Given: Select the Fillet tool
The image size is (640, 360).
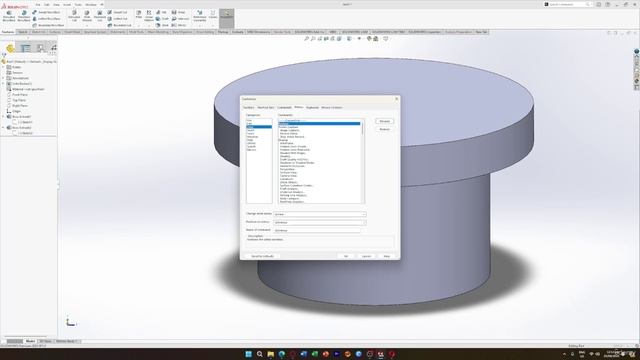Looking at the screenshot, I should tap(139, 15).
